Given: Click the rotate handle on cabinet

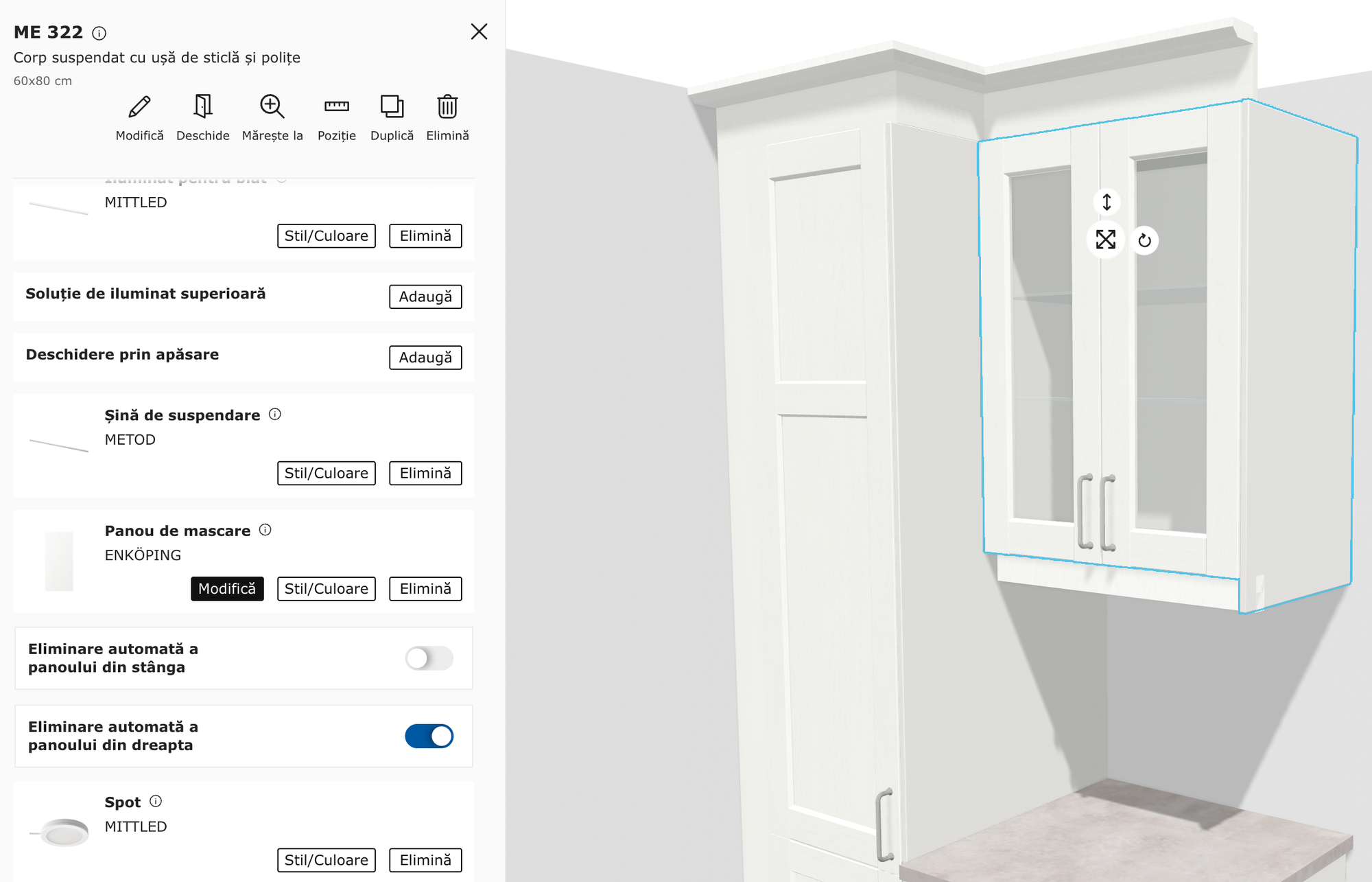Looking at the screenshot, I should click(x=1144, y=240).
